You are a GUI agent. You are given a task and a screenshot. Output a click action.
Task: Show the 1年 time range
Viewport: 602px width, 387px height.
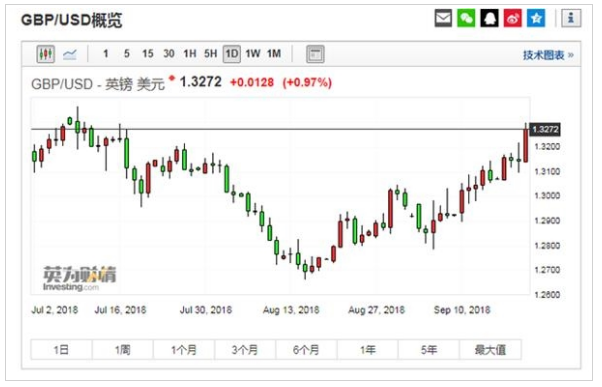368,350
